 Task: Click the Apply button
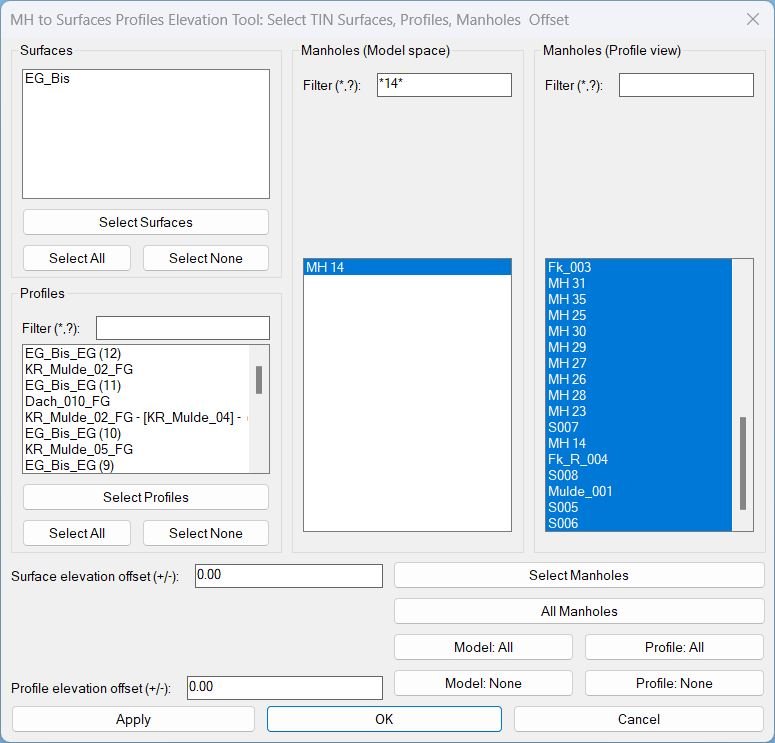pos(133,719)
